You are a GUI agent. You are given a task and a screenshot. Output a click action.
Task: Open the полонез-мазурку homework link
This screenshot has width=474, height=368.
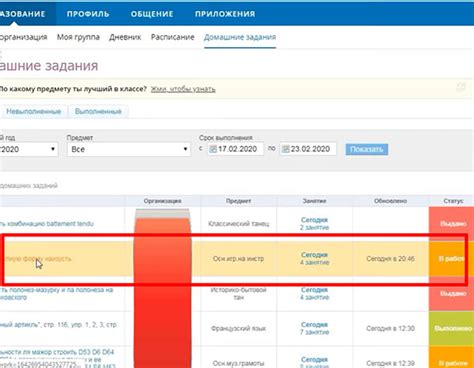pyautogui.click(x=57, y=294)
